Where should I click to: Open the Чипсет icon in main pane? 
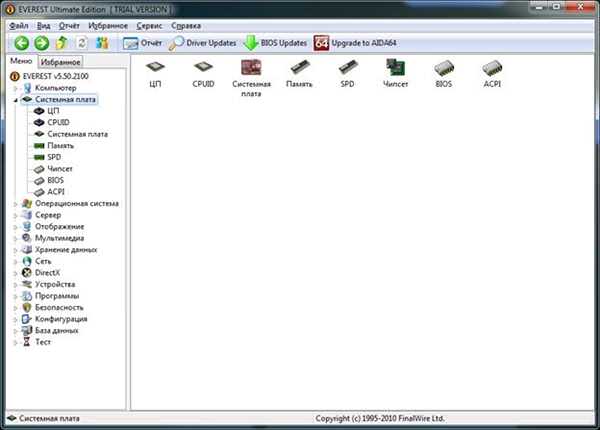pos(395,74)
